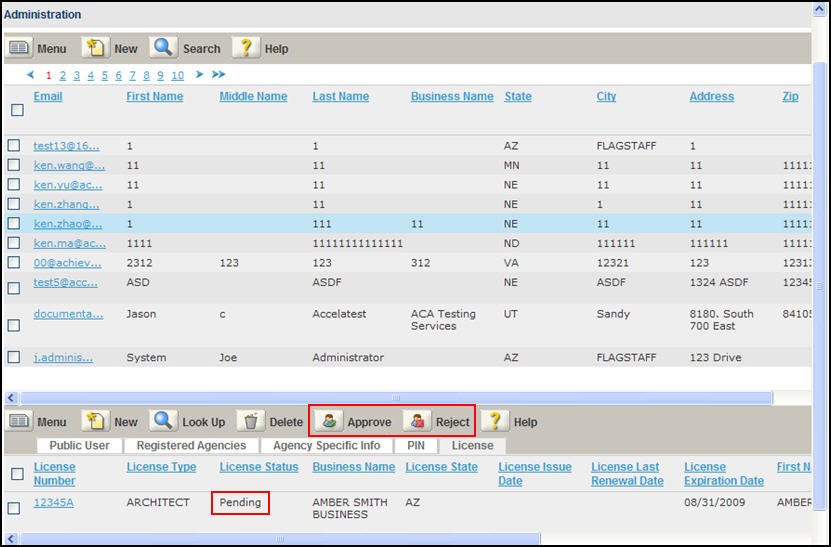The height and width of the screenshot is (547, 831).
Task: Go to next page arrow in pagination
Action: point(199,75)
